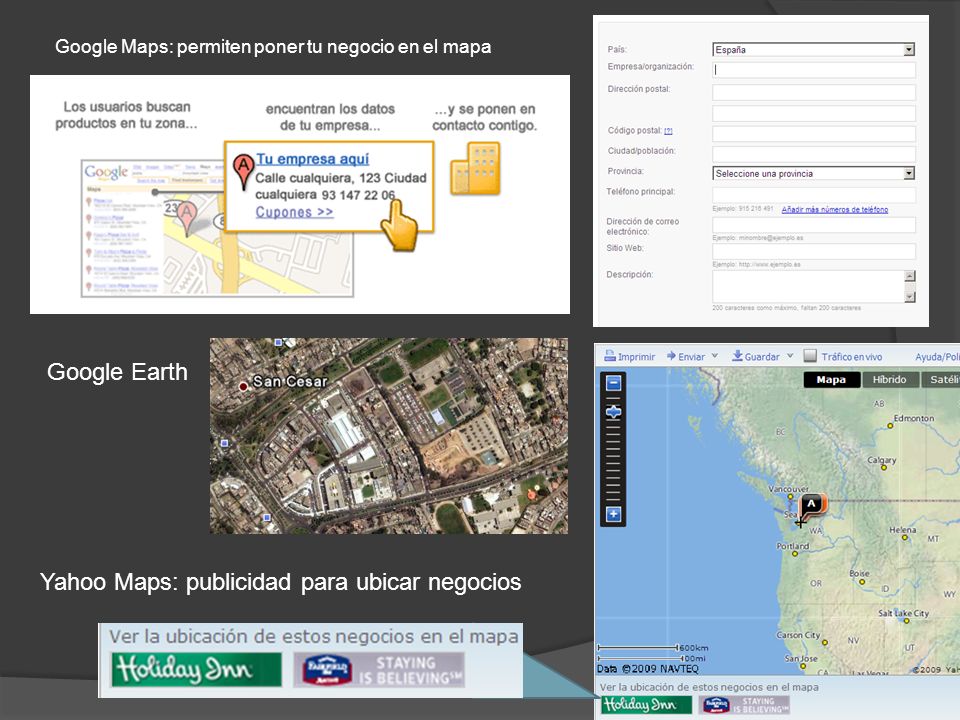The image size is (960, 720).
Task: Click the zoom slider handle on the map
Action: point(613,412)
